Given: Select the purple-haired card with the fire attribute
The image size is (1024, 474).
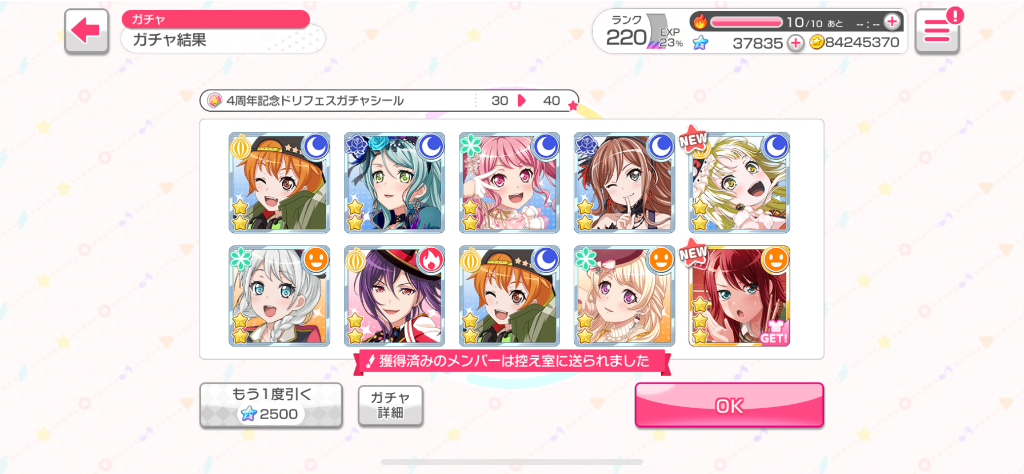Looking at the screenshot, I should [394, 296].
